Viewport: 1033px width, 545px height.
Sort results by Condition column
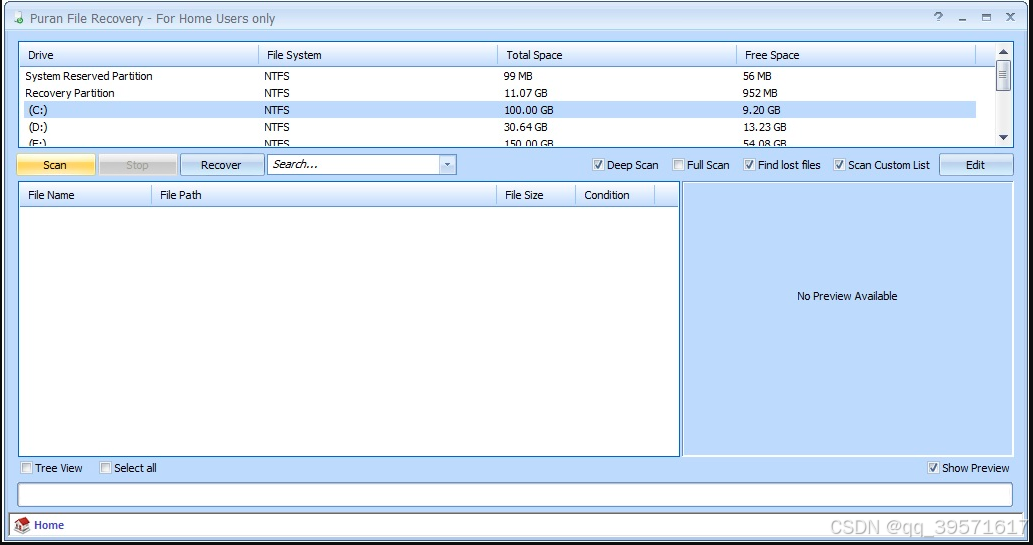[x=615, y=195]
